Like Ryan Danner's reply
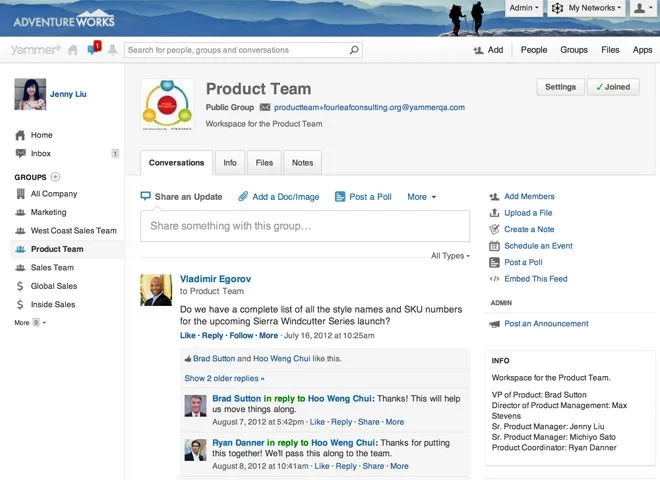 point(322,466)
